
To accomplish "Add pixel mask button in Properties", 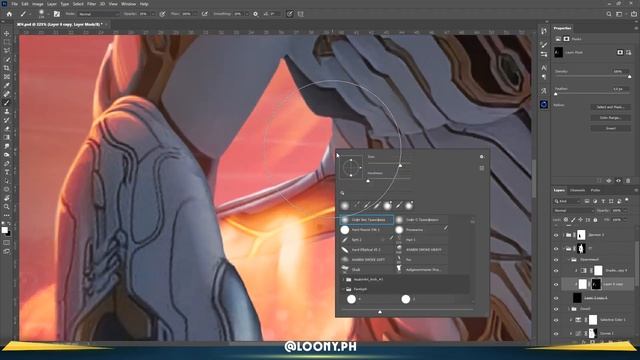I will [x=620, y=52].
